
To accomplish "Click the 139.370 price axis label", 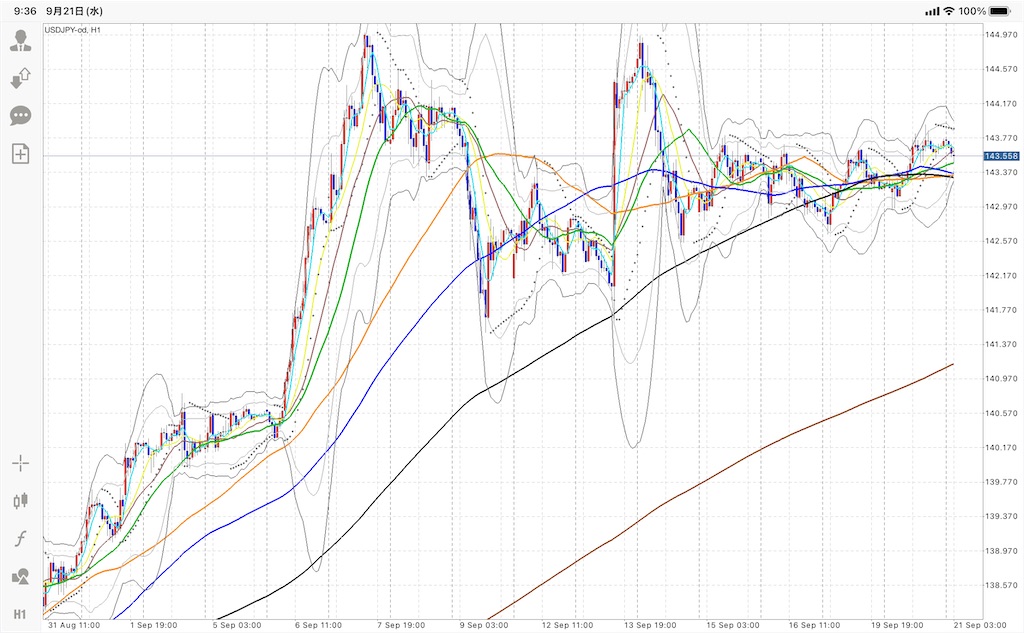I will click(1001, 516).
